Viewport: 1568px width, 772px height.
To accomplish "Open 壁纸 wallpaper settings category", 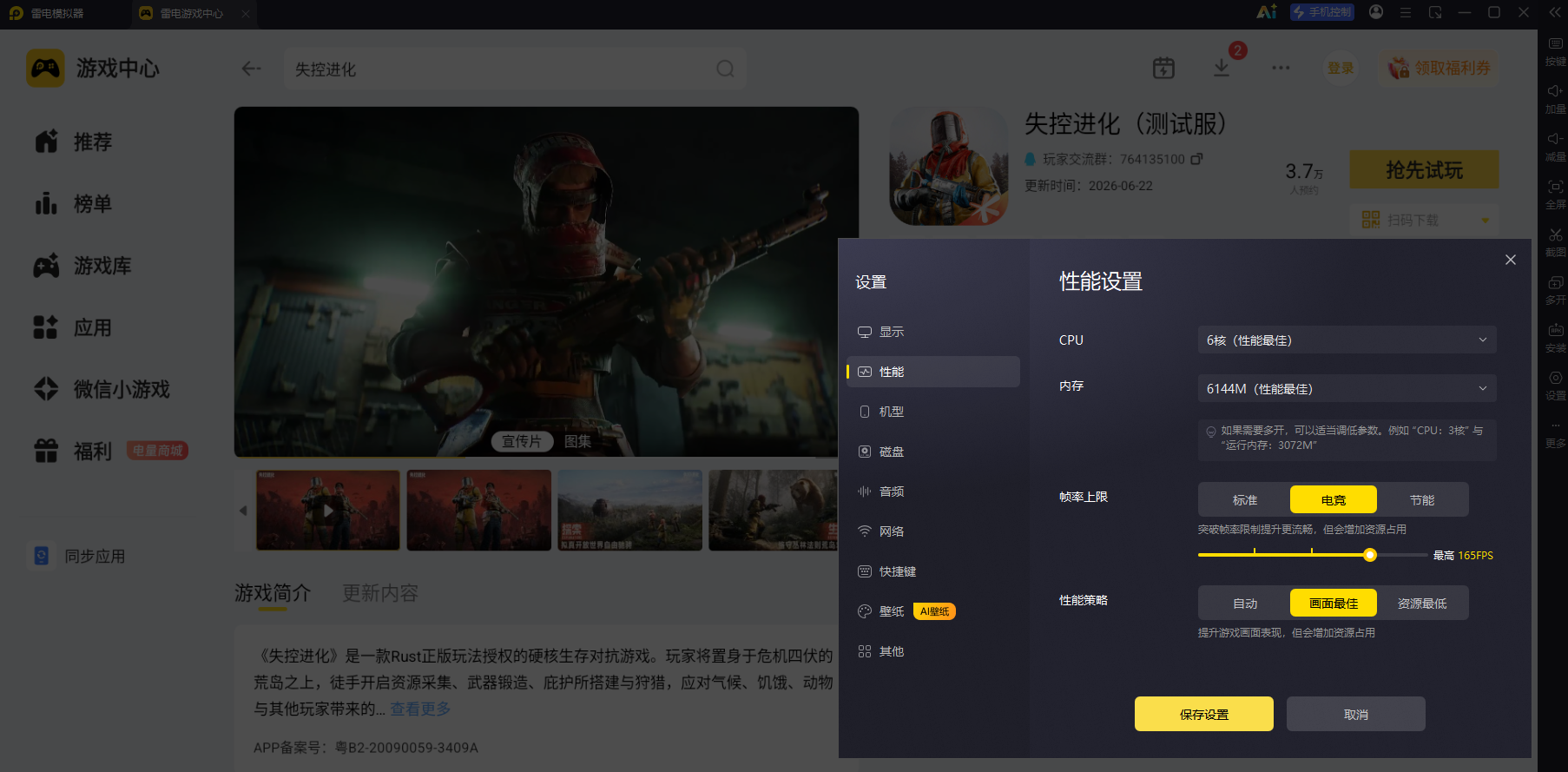I will pyautogui.click(x=933, y=611).
